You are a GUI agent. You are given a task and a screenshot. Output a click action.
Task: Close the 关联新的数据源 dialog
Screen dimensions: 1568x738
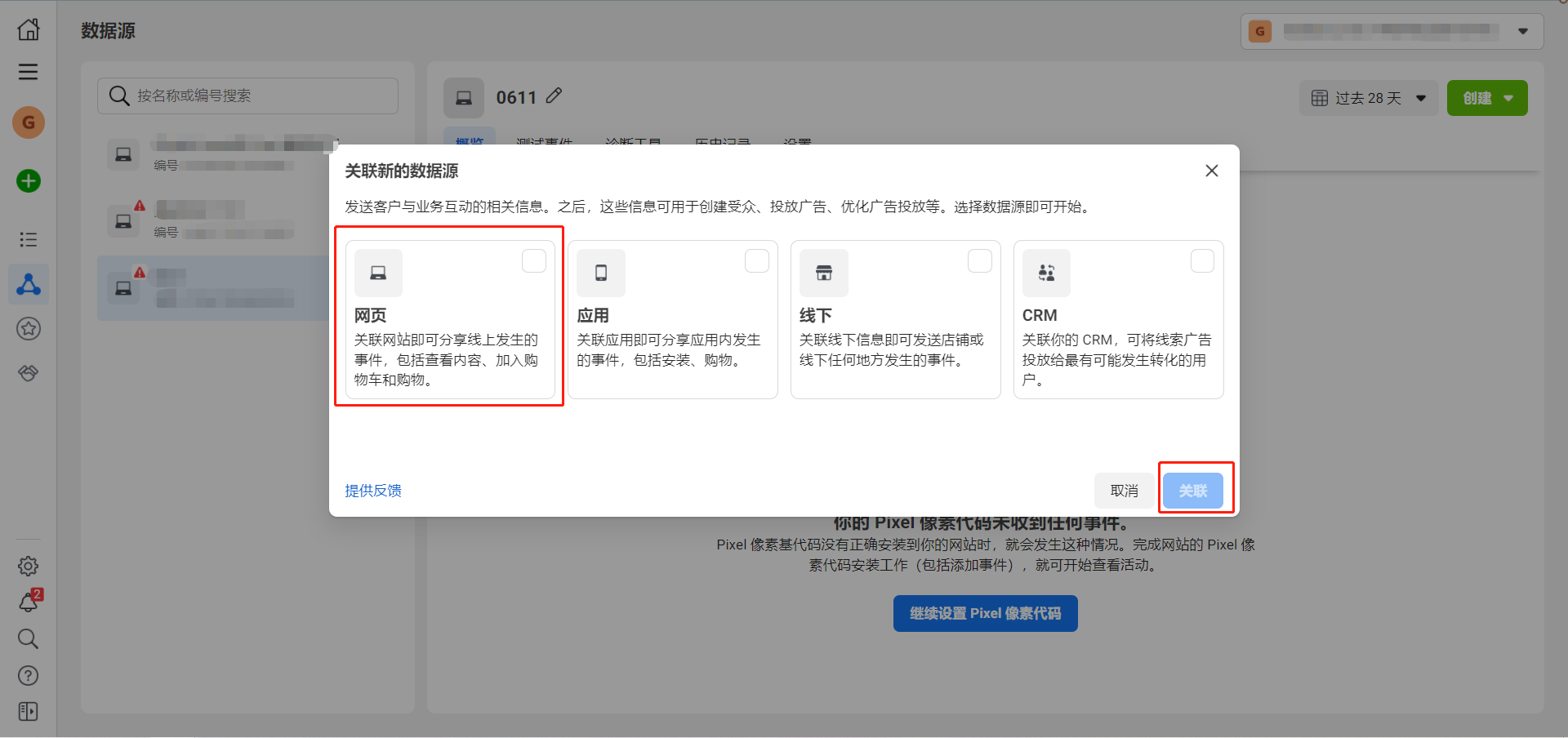pos(1212,171)
